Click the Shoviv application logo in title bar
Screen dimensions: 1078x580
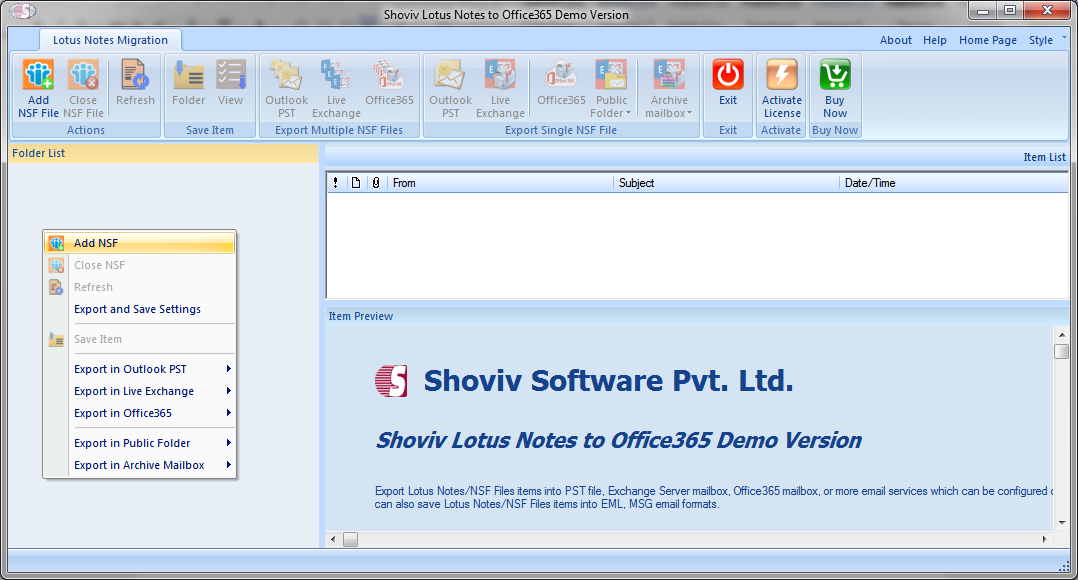22,11
